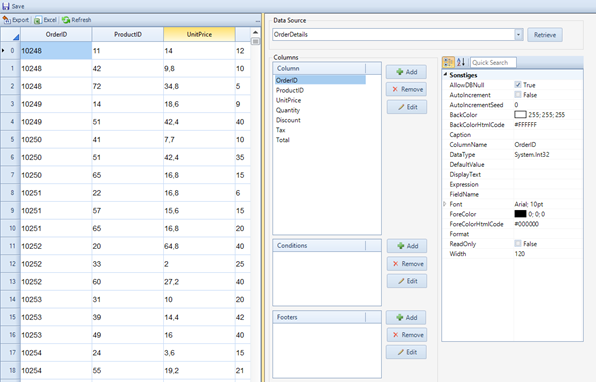
Task: Click the Retrieve button
Action: click(x=545, y=35)
